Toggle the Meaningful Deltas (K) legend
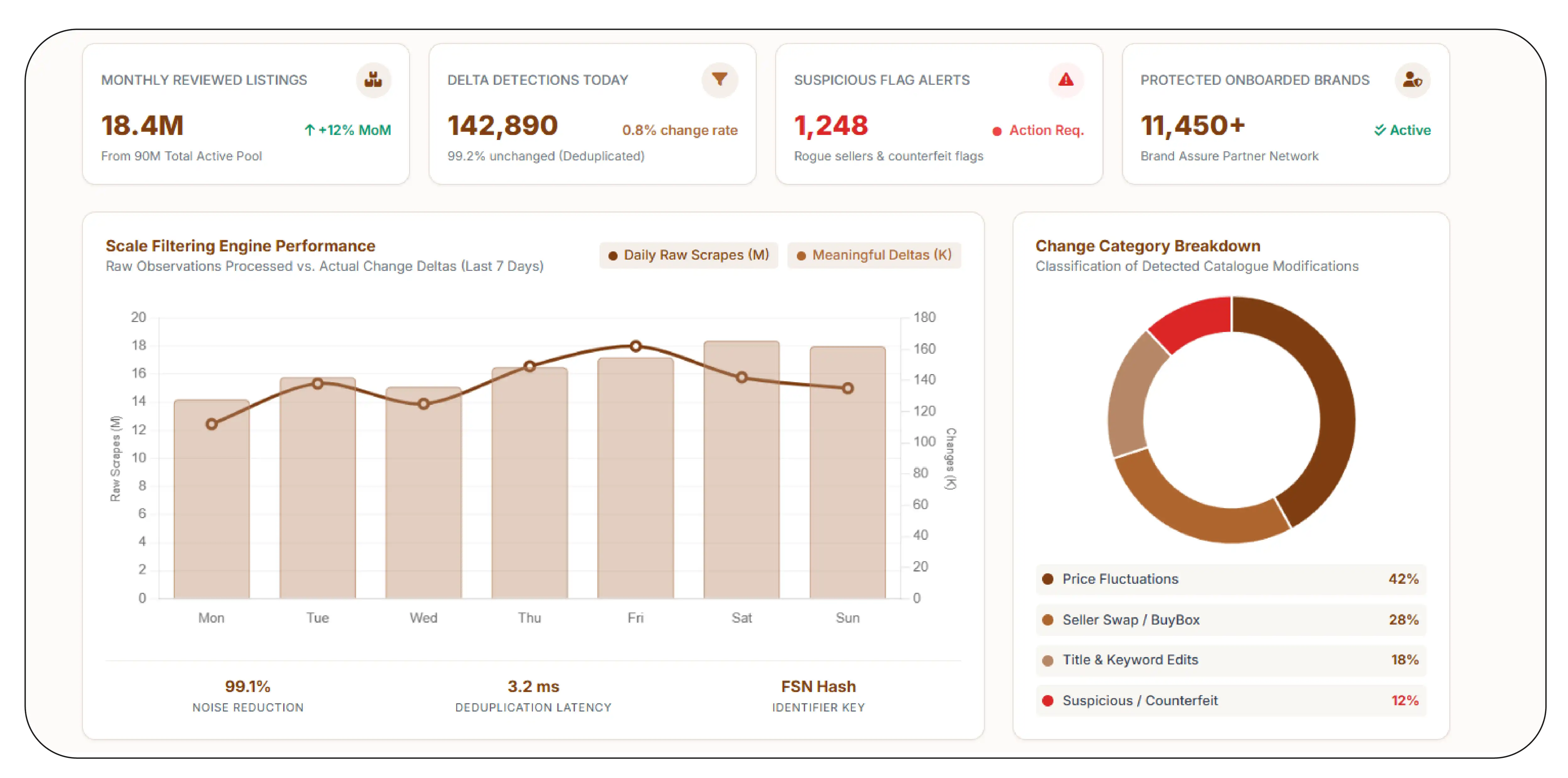Viewport: 1568px width, 778px height. tap(874, 255)
